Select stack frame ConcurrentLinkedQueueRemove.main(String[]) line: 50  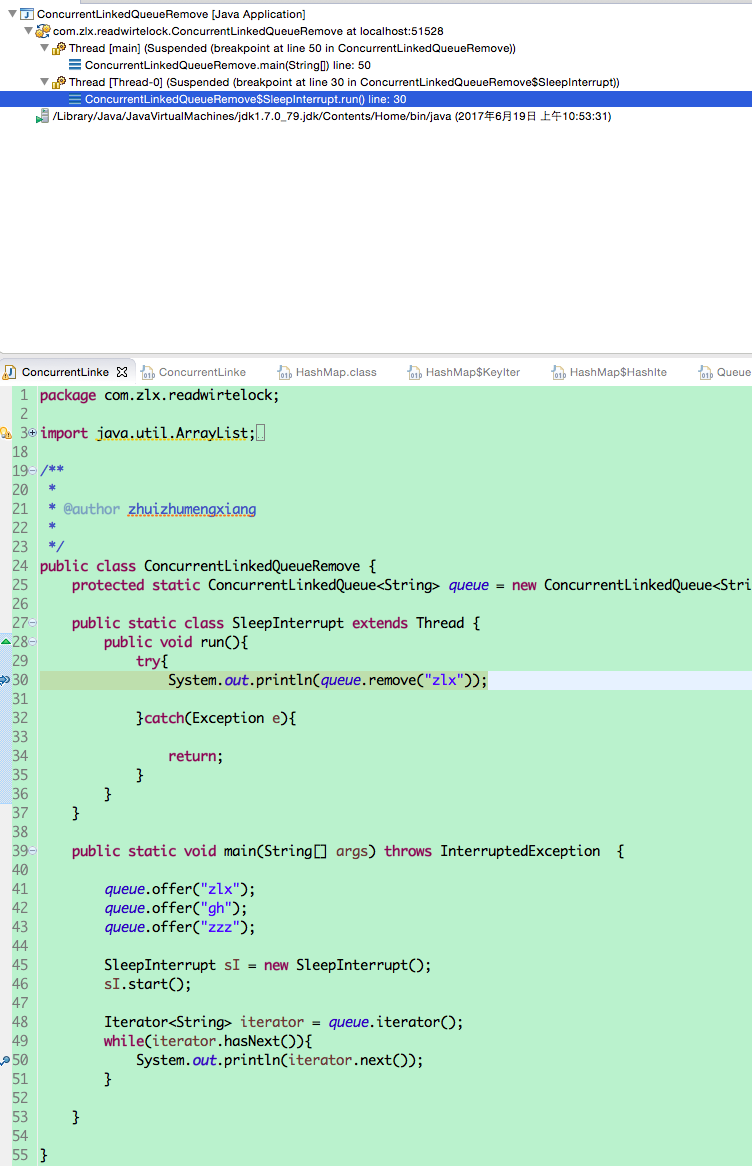point(228,65)
